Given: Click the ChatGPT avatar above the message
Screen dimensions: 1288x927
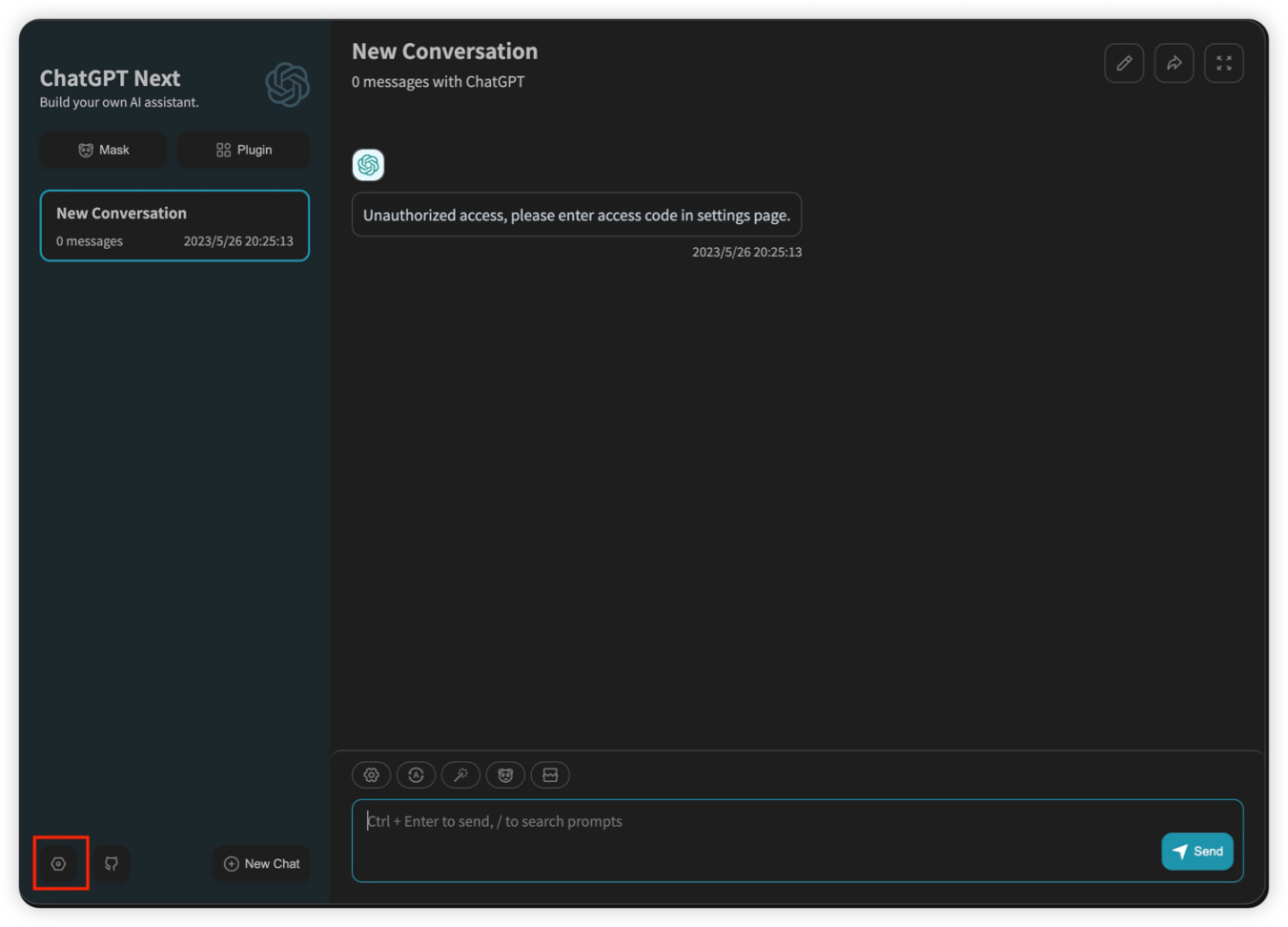Looking at the screenshot, I should tap(368, 165).
